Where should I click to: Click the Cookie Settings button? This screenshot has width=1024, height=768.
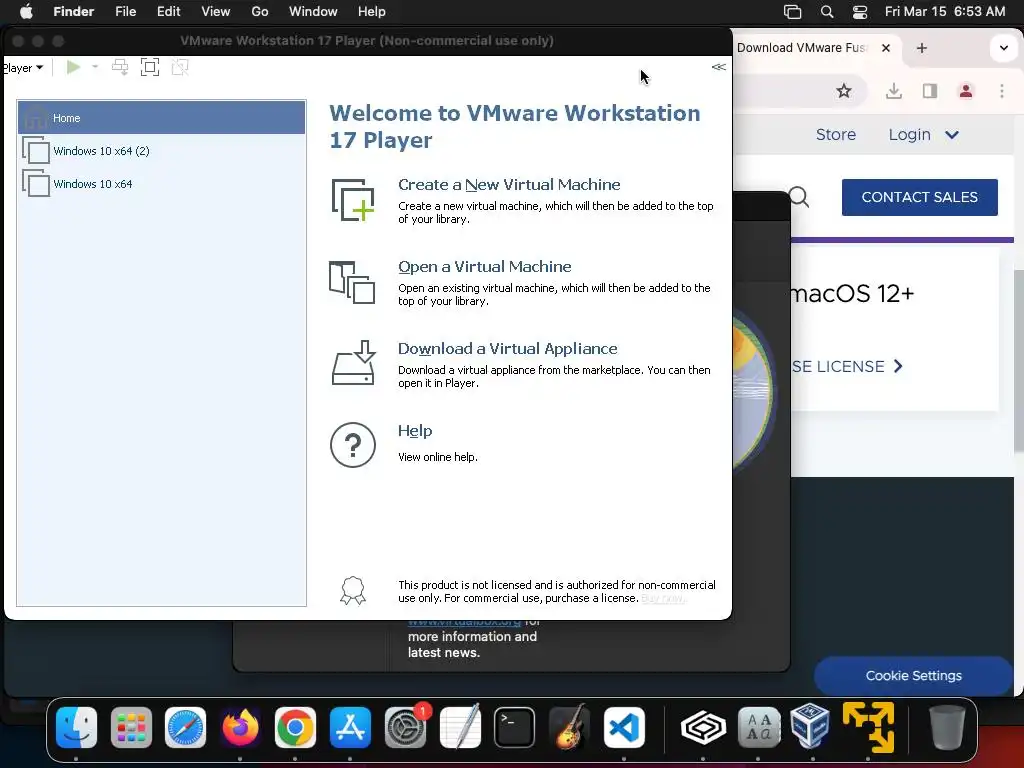tap(913, 676)
